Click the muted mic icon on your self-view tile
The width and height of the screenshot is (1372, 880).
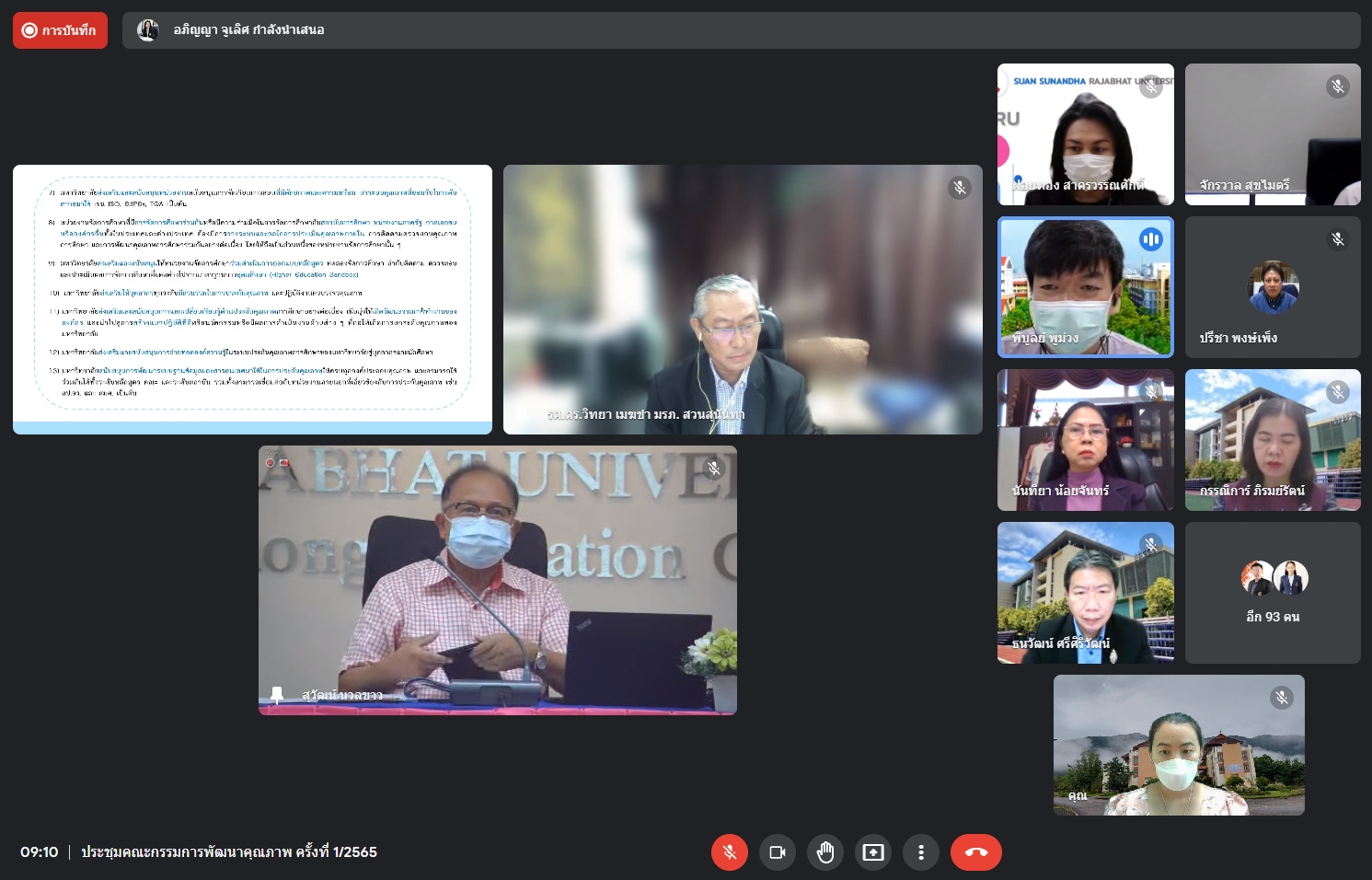click(1281, 698)
